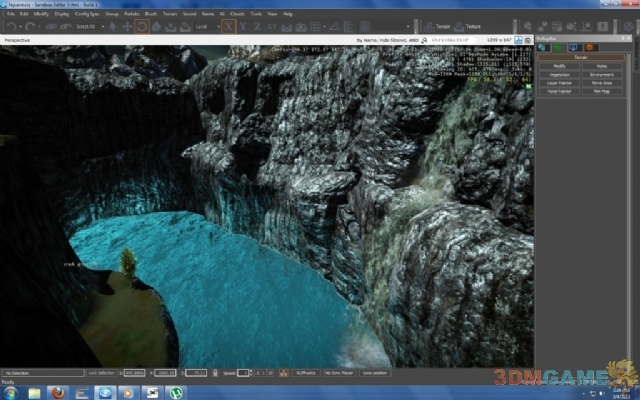Click the Texture export button
The width and height of the screenshot is (640, 400).
coord(467,27)
